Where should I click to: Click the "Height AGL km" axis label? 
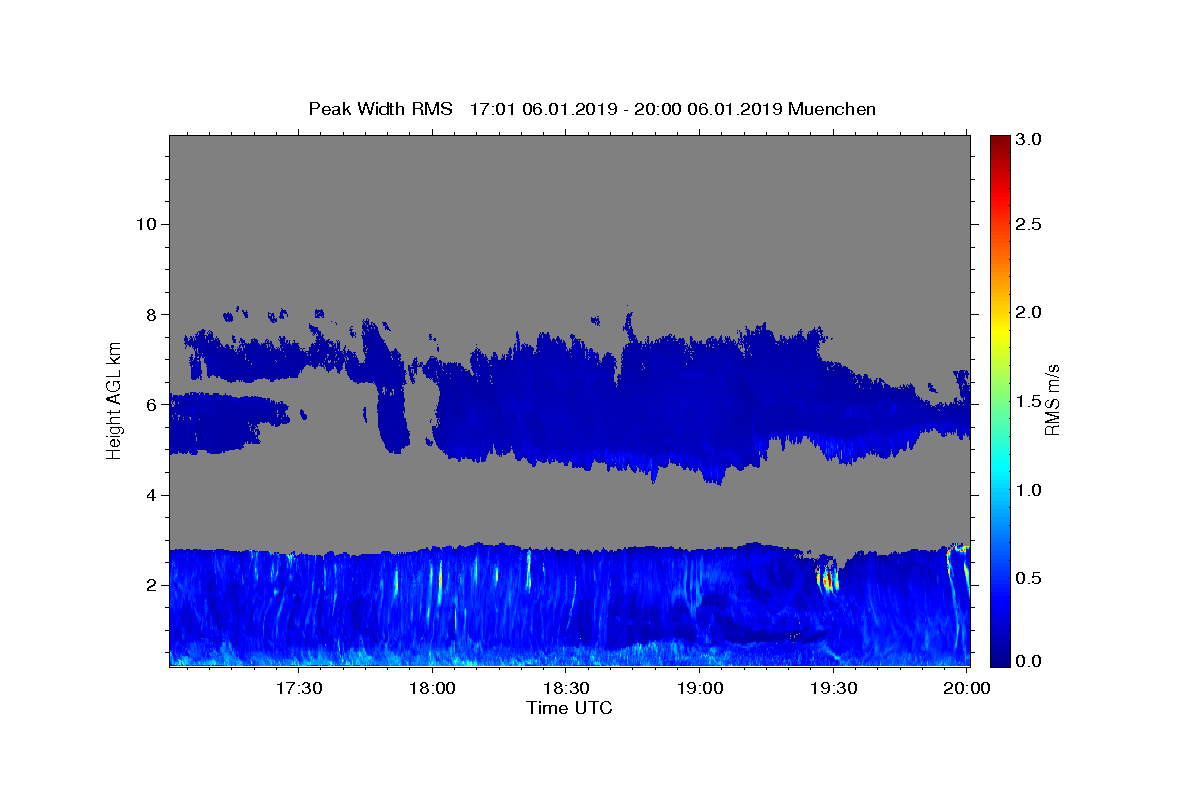point(115,399)
